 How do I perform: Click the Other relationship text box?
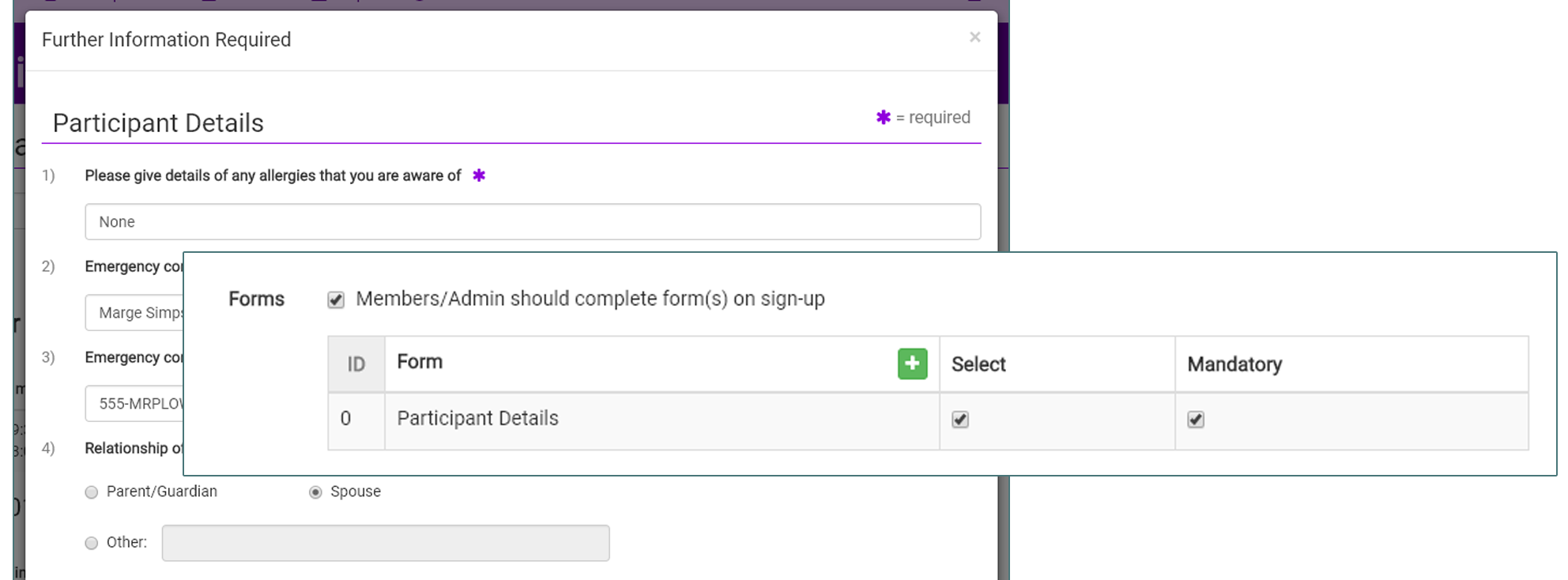[x=385, y=543]
